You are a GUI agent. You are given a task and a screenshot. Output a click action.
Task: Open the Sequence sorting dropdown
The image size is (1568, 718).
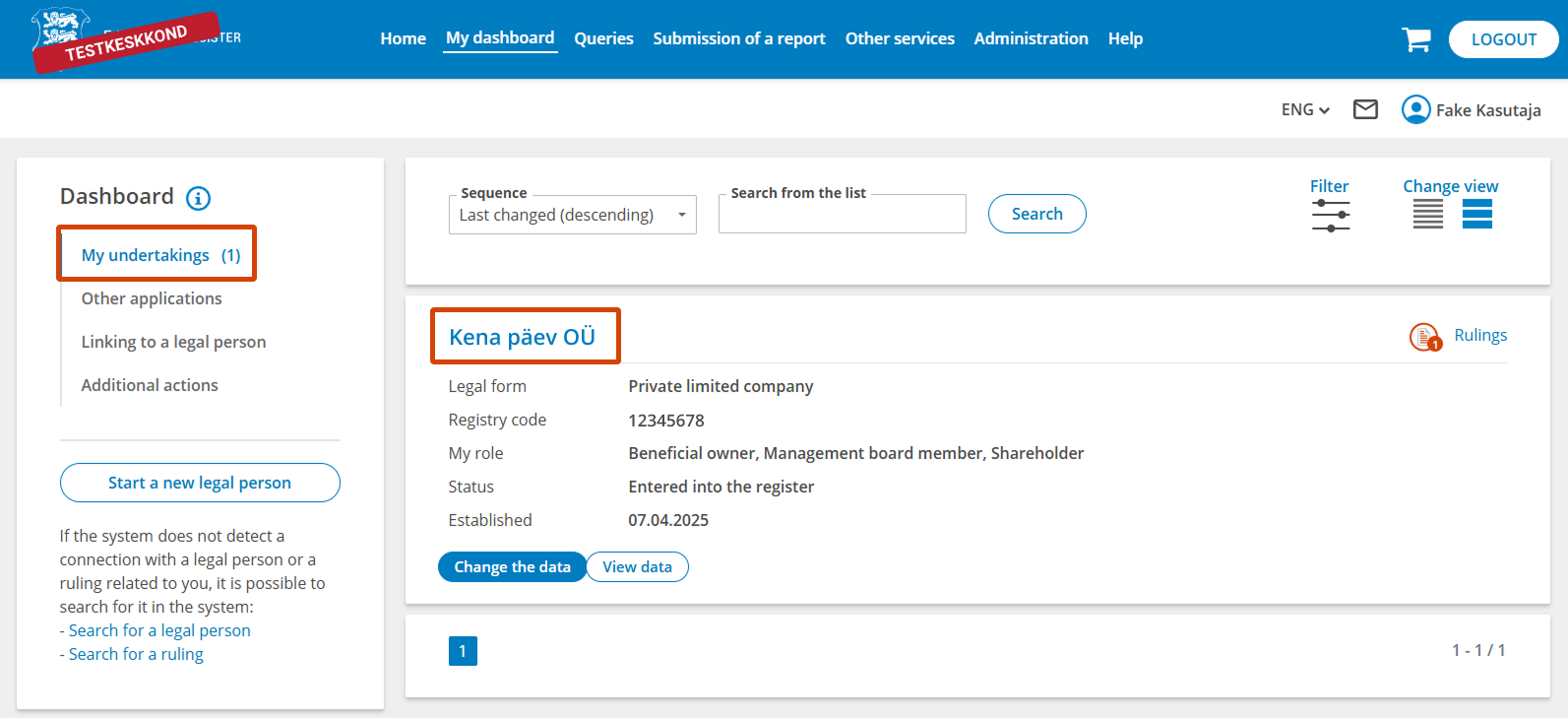click(x=572, y=215)
